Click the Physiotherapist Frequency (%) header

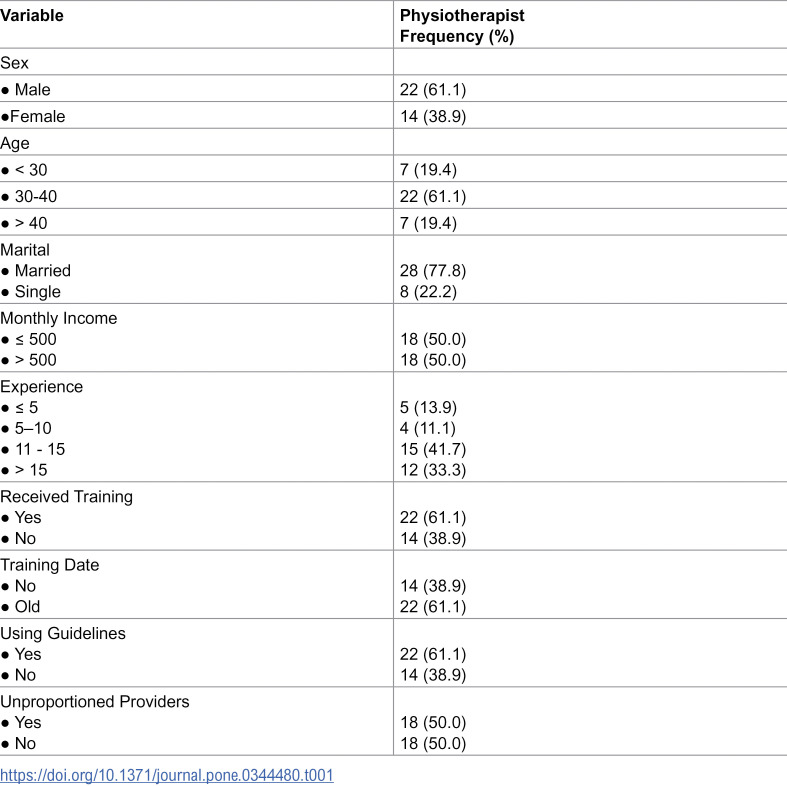point(462,26)
